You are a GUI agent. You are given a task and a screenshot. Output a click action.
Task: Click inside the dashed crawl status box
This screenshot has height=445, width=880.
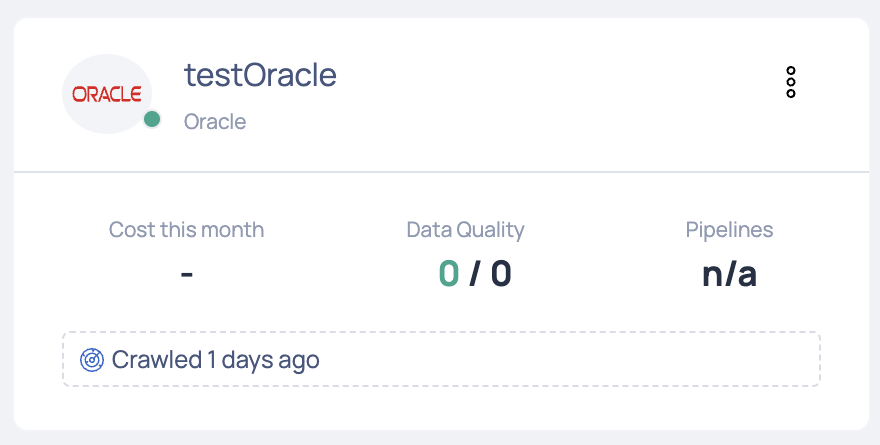pos(441,359)
